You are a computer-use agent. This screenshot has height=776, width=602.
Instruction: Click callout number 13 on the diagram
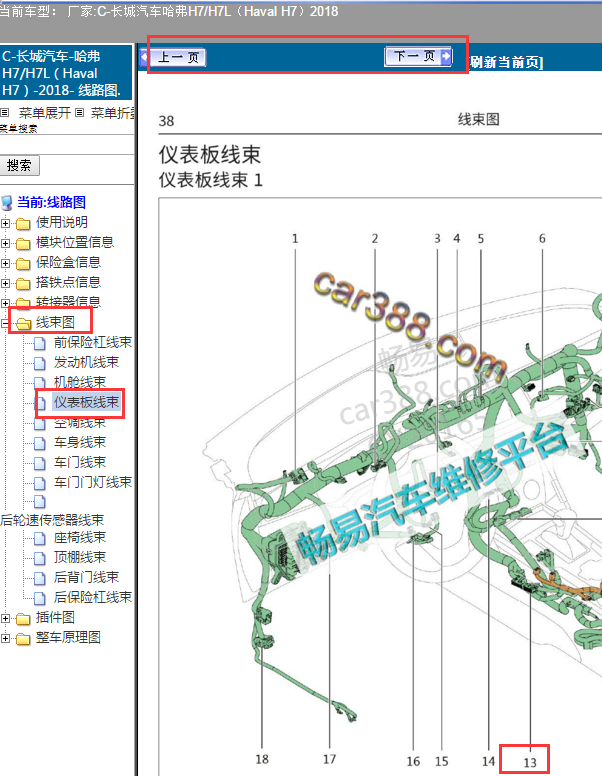[x=530, y=763]
